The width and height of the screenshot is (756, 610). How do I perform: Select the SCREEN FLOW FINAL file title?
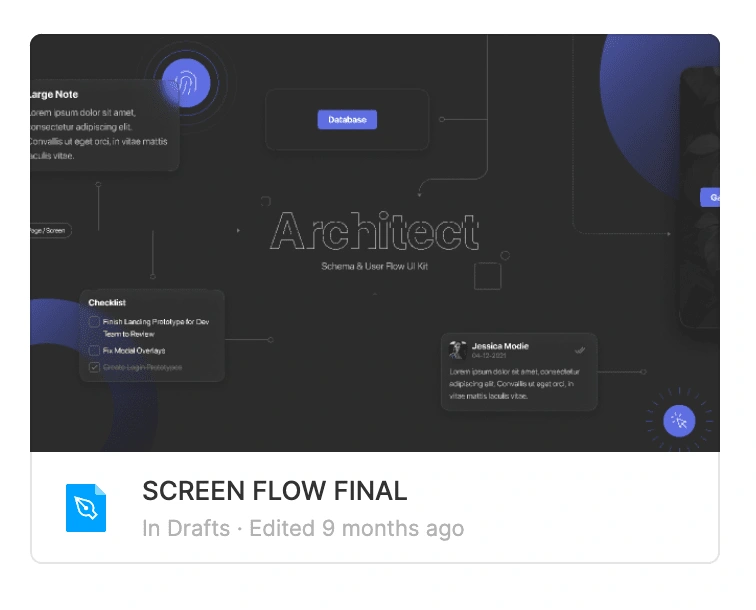pos(275,491)
